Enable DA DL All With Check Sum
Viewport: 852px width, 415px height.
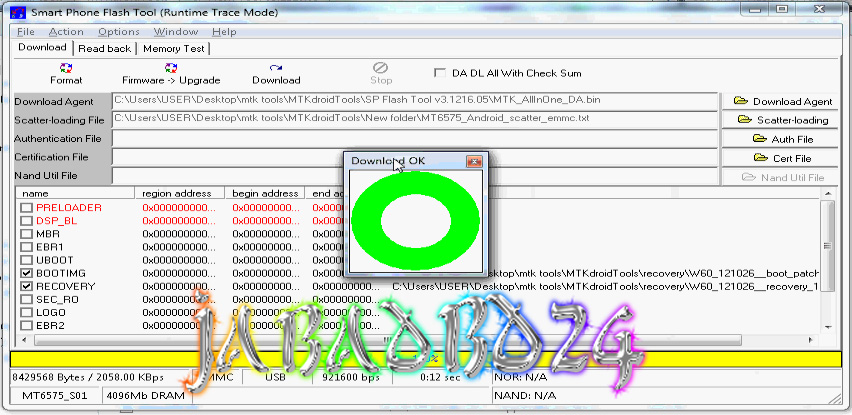click(440, 73)
